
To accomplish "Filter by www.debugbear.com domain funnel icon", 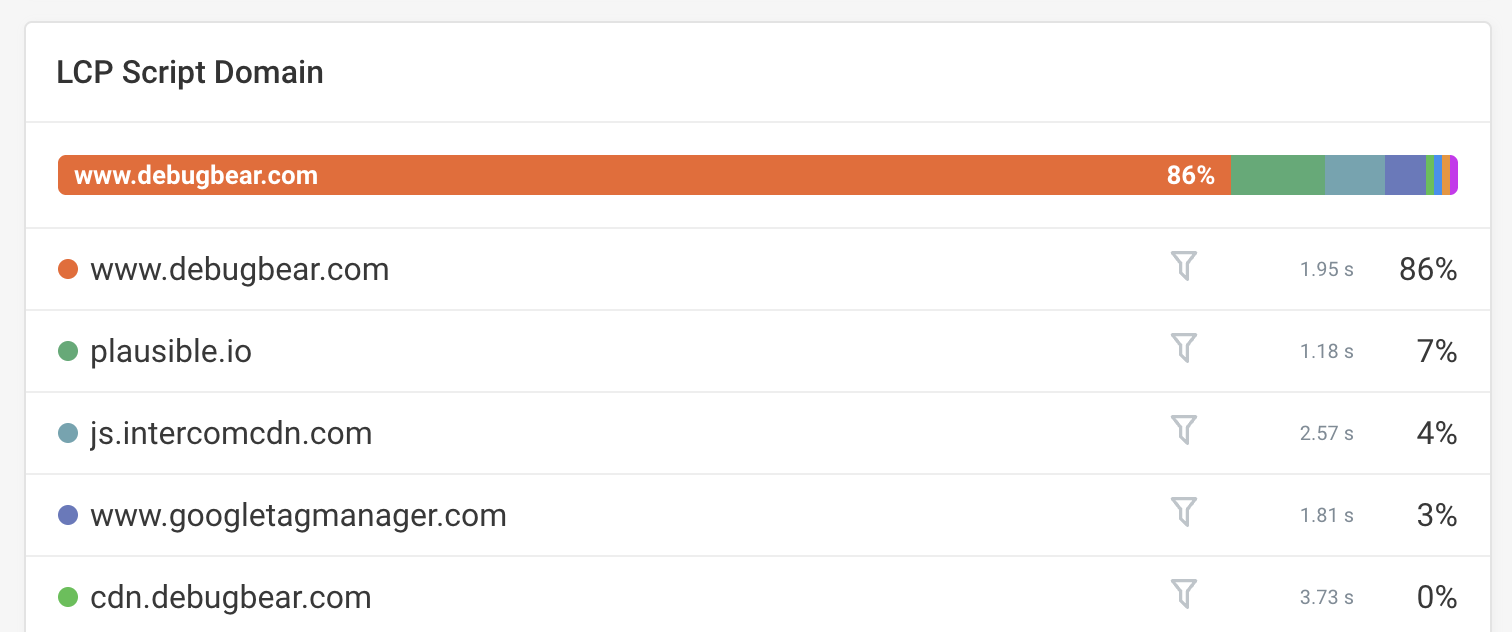I will 1184,267.
